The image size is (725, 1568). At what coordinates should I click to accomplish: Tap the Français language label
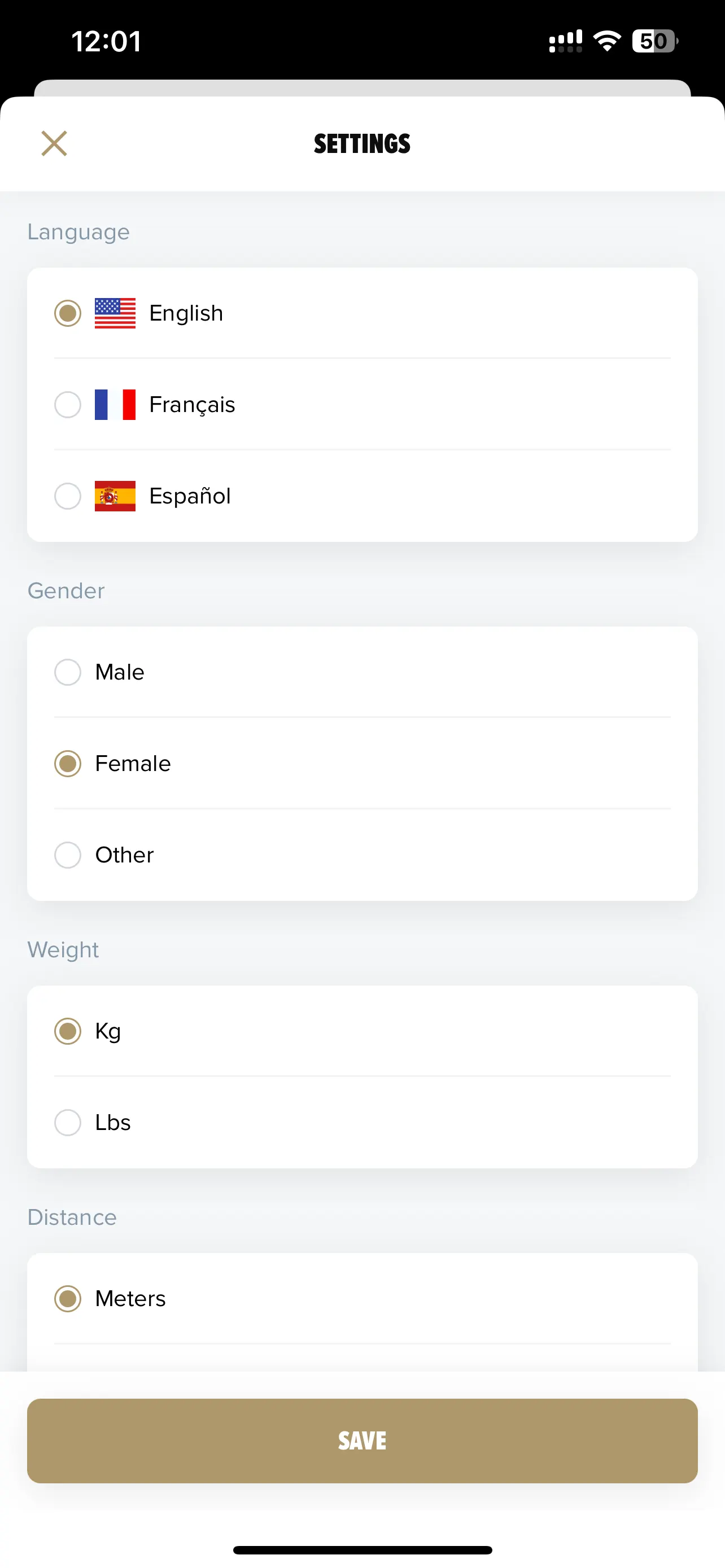click(x=192, y=405)
